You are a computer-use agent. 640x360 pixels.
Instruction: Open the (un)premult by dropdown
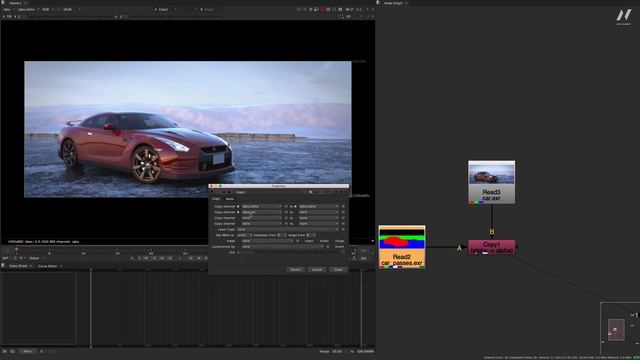[282, 247]
